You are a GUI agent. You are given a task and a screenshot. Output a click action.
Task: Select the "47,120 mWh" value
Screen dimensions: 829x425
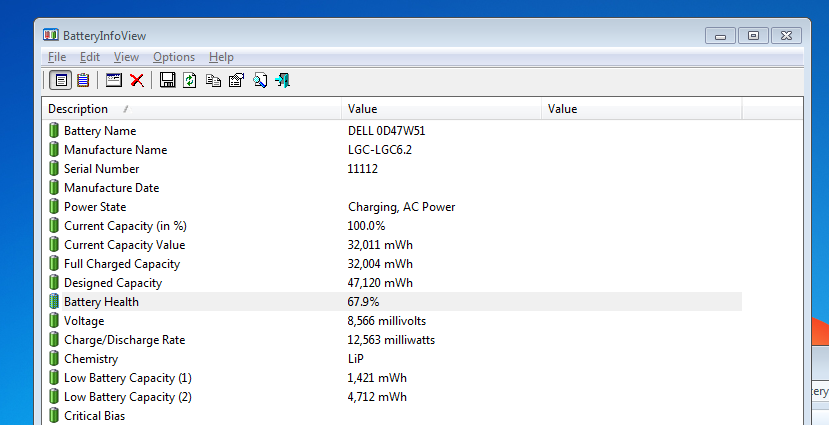point(380,283)
